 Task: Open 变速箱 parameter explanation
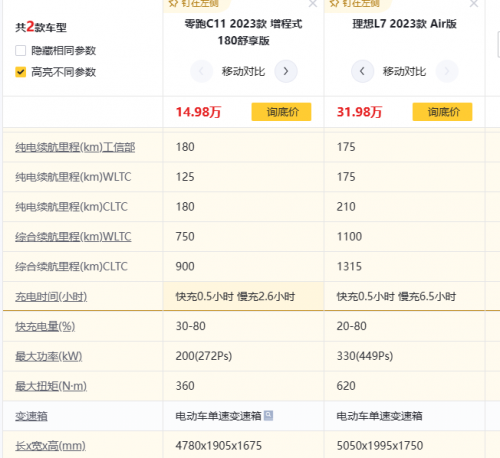tap(31, 416)
